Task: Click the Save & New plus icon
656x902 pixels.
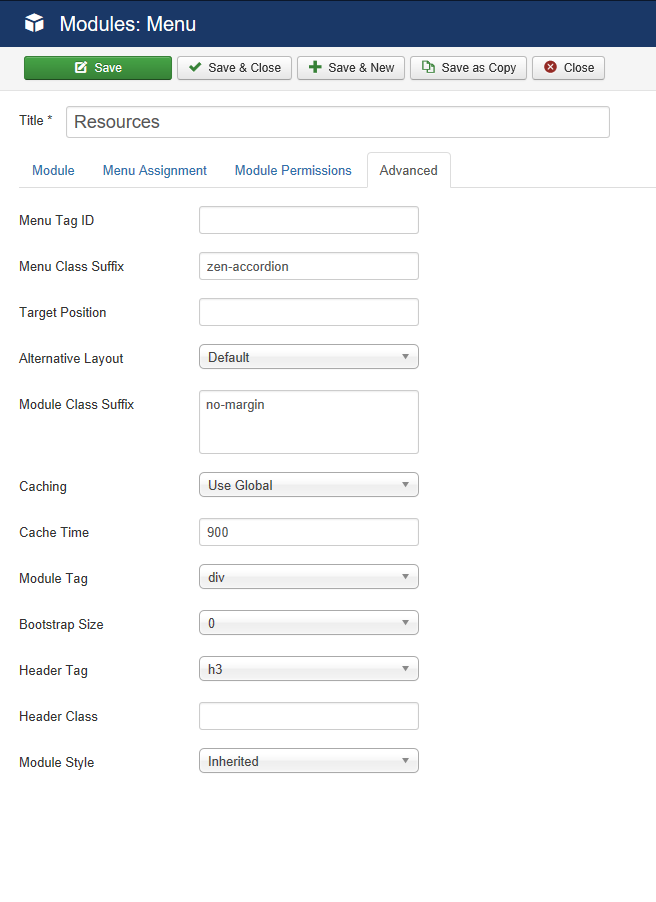Action: coord(315,67)
